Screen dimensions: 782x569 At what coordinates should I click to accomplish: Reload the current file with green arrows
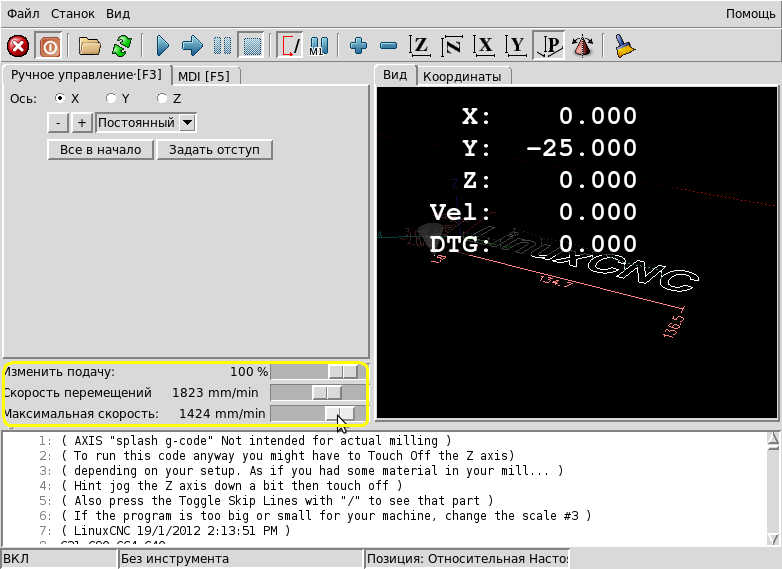pos(122,46)
